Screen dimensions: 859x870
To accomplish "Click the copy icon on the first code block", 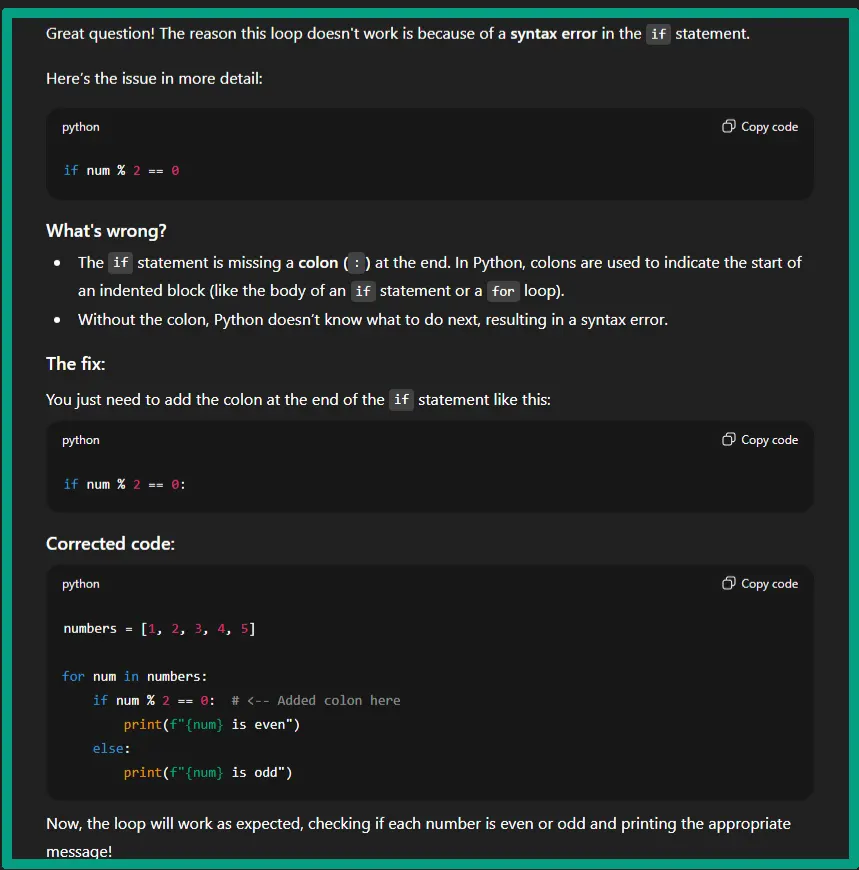I will coord(728,126).
